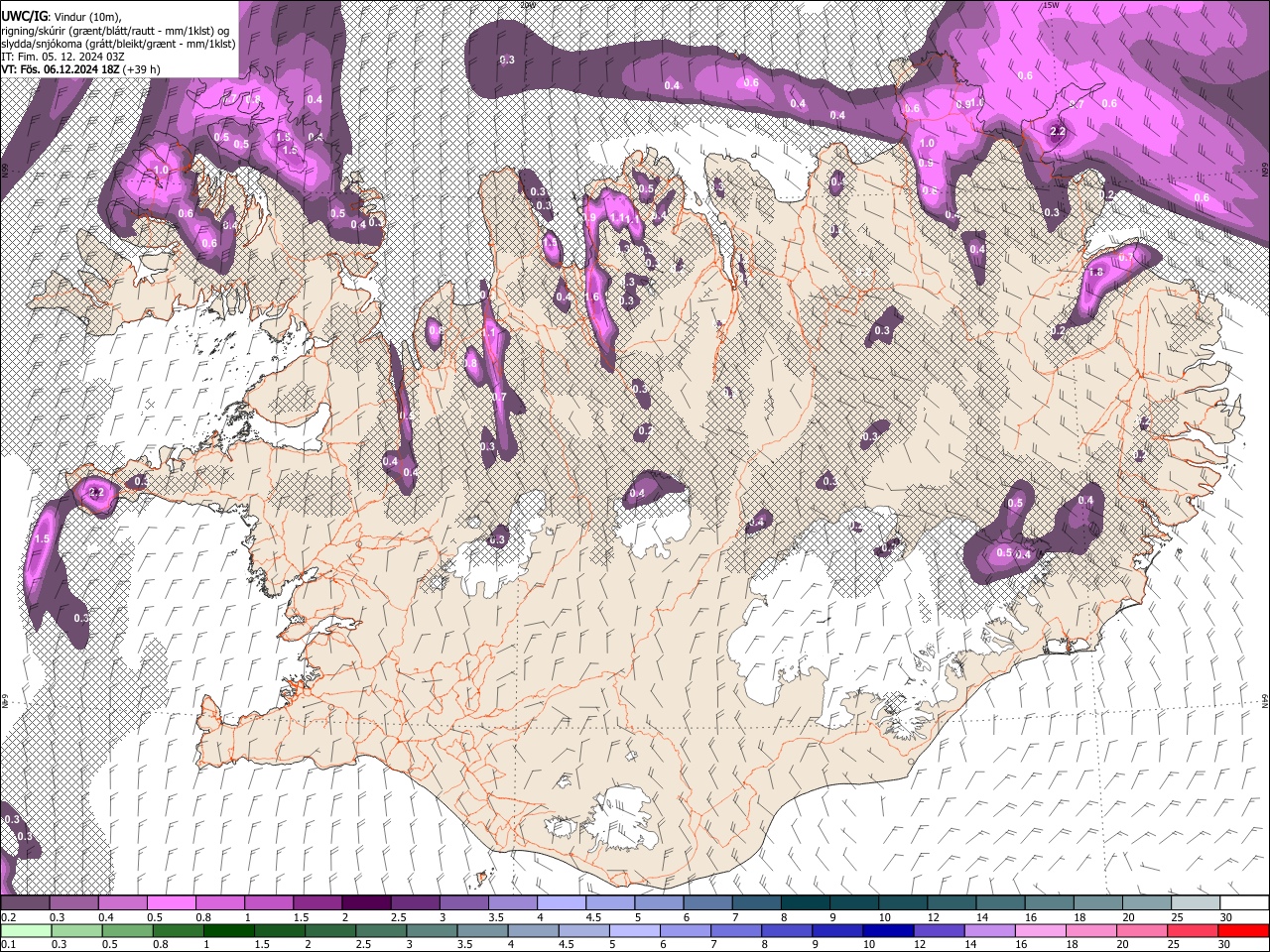Click the 'IT: Fim. 05. 12. 2024 03Z' line

pyautogui.click(x=63, y=57)
